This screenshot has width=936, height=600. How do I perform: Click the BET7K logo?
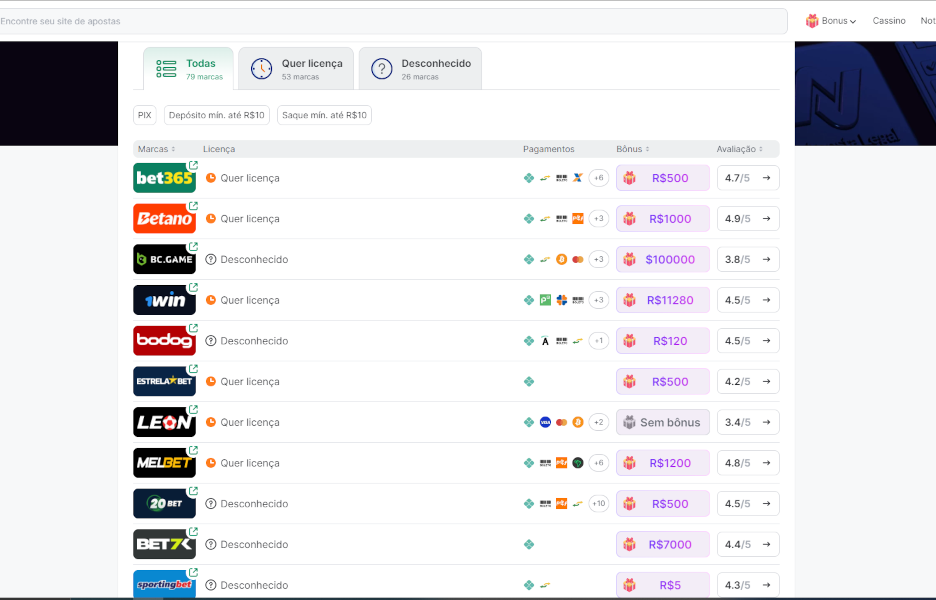point(164,544)
